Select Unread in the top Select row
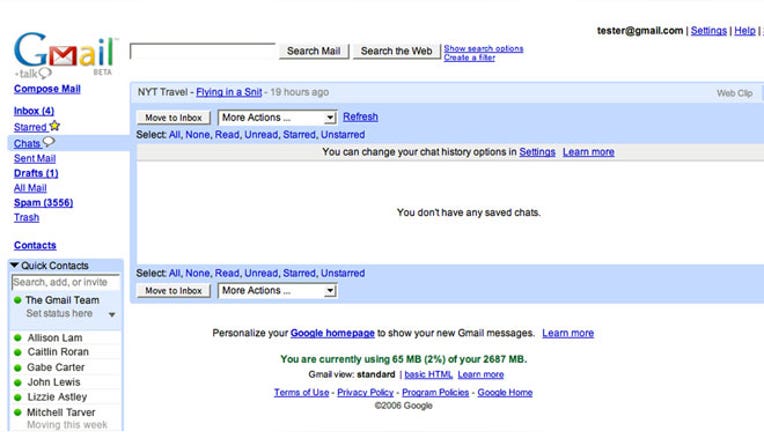This screenshot has width=764, height=432. pyautogui.click(x=261, y=134)
